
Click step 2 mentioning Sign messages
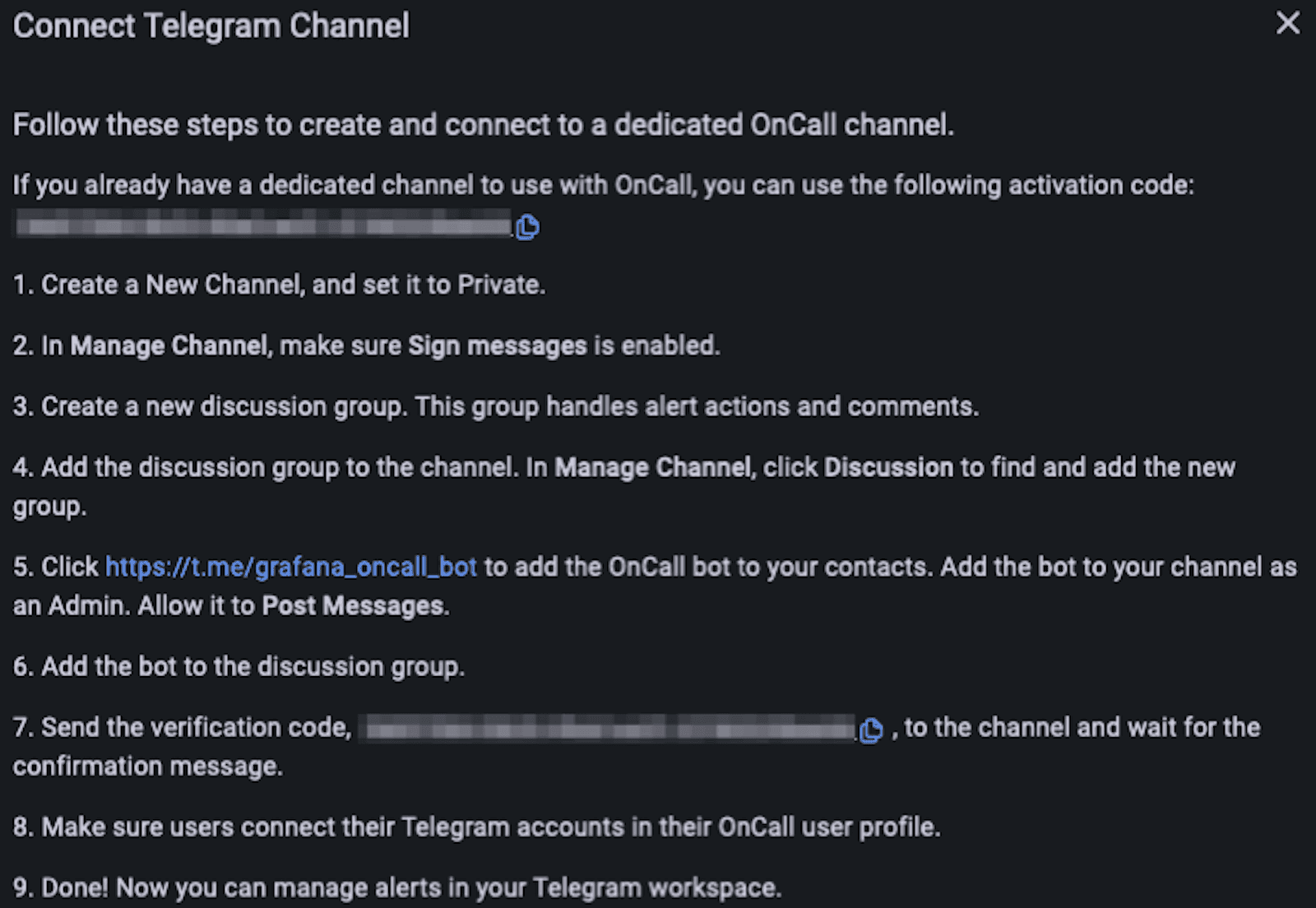pyautogui.click(x=366, y=345)
